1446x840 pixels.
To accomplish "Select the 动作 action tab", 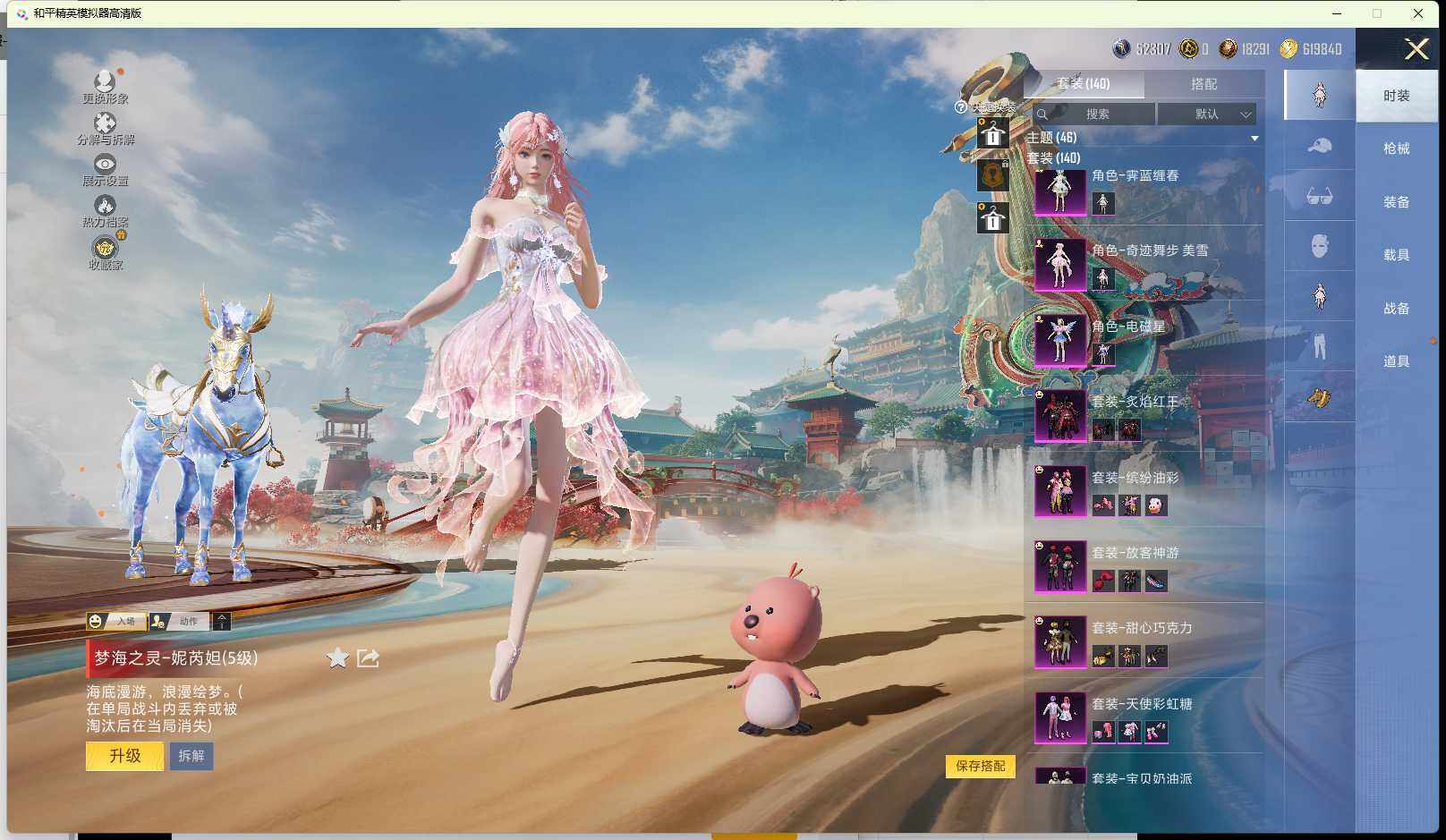I will tap(179, 621).
